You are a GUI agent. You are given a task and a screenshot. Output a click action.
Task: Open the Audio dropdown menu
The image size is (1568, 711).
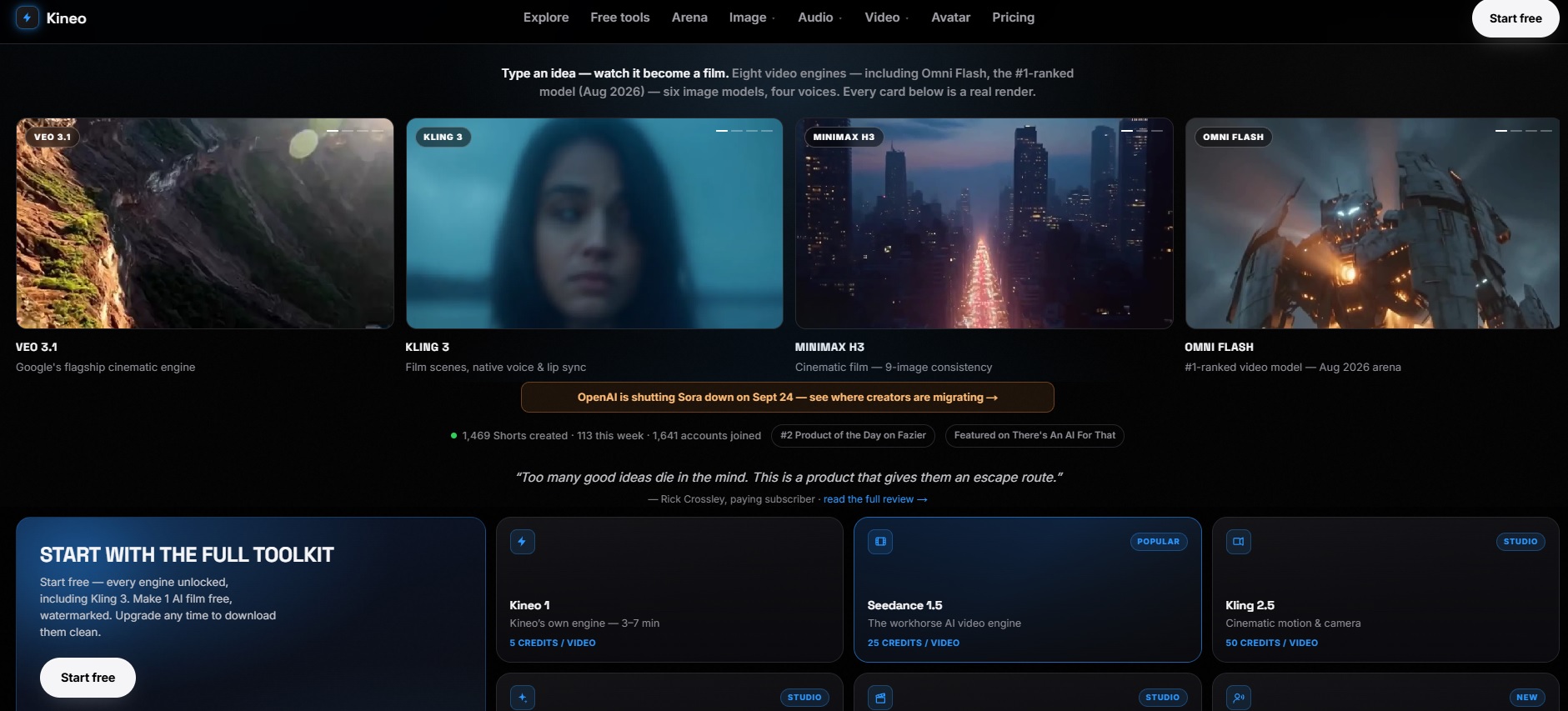(819, 18)
